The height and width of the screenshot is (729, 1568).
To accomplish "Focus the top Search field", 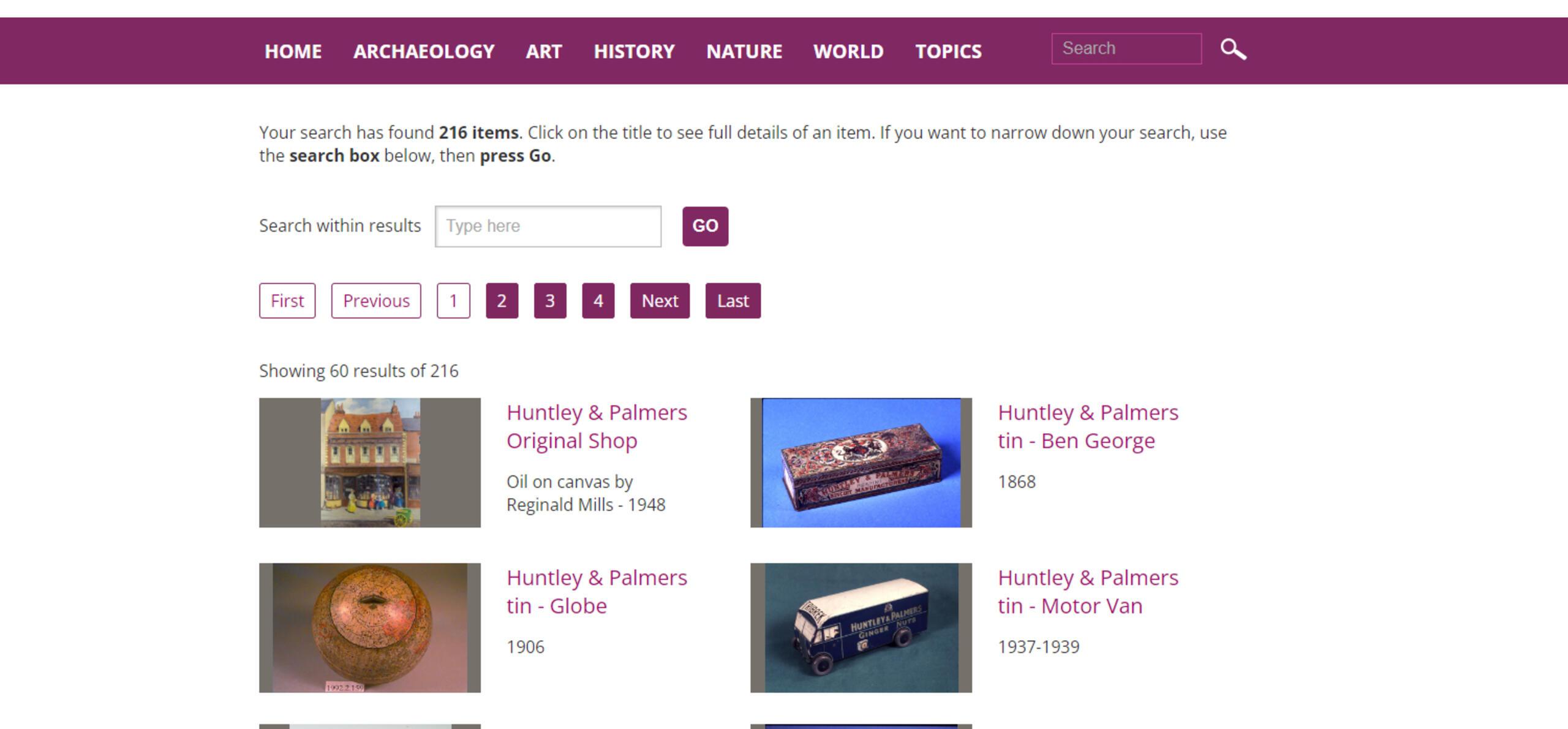I will tap(1126, 49).
